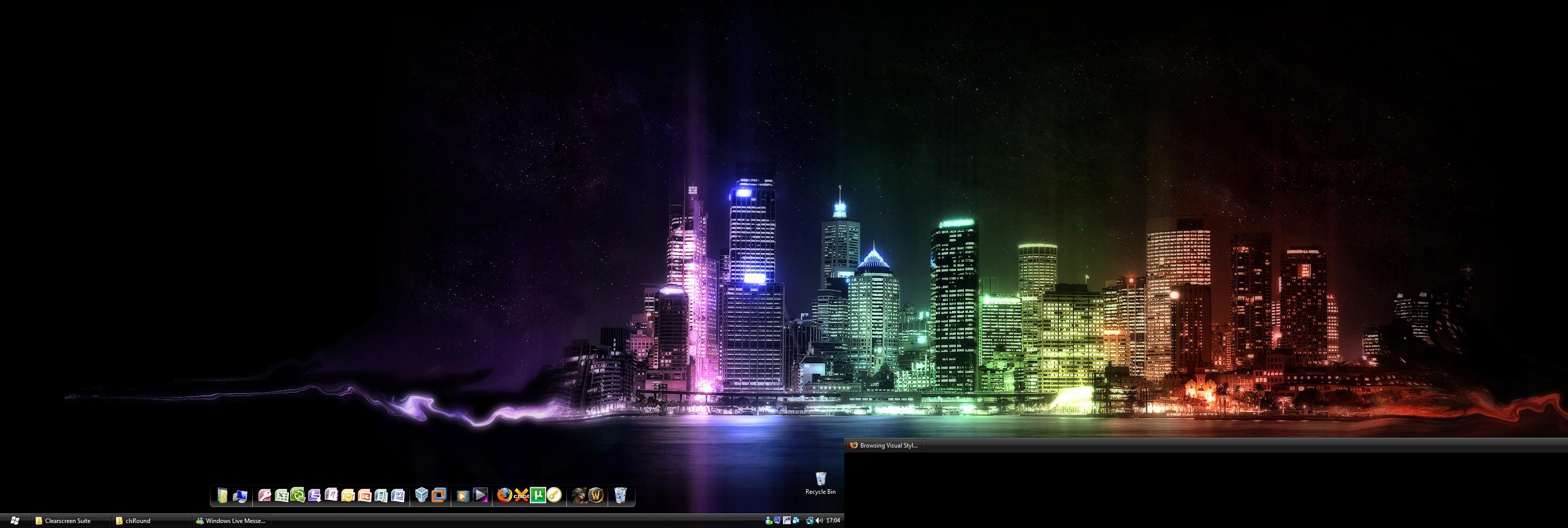Click the Messenger status tray icon
Image resolution: width=1568 pixels, height=528 pixels.
point(769,520)
